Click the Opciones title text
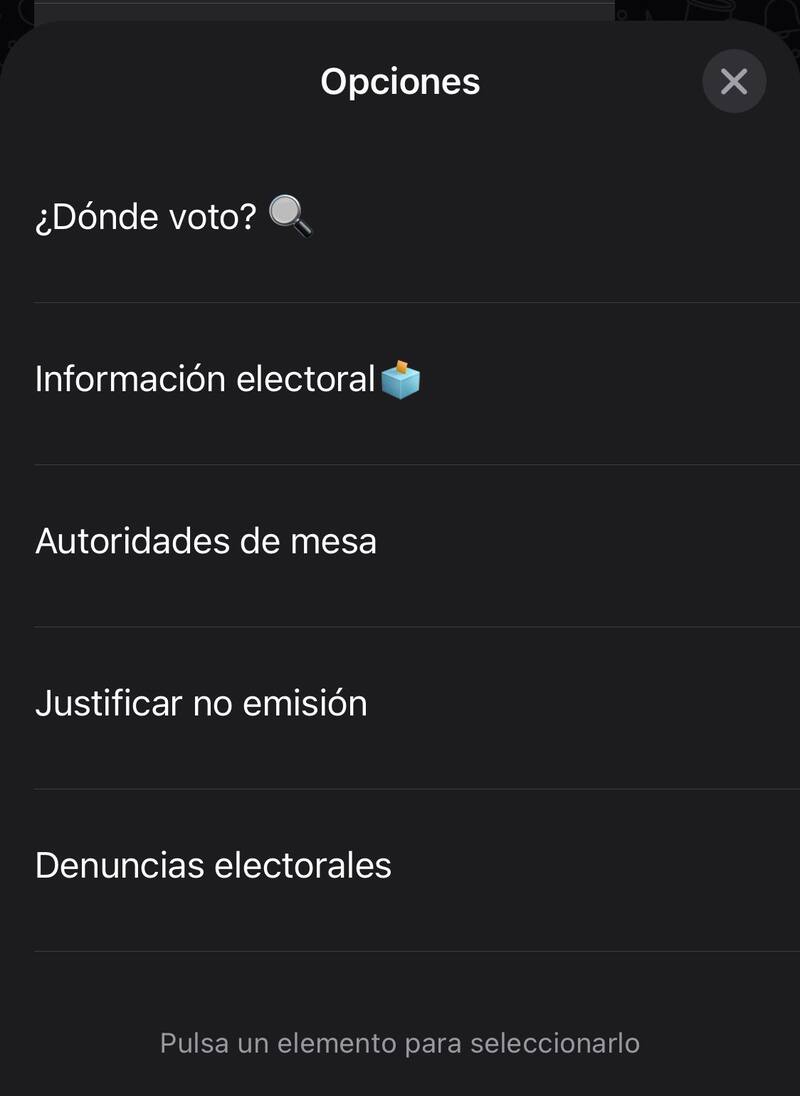Viewport: 800px width, 1096px height. [400, 81]
